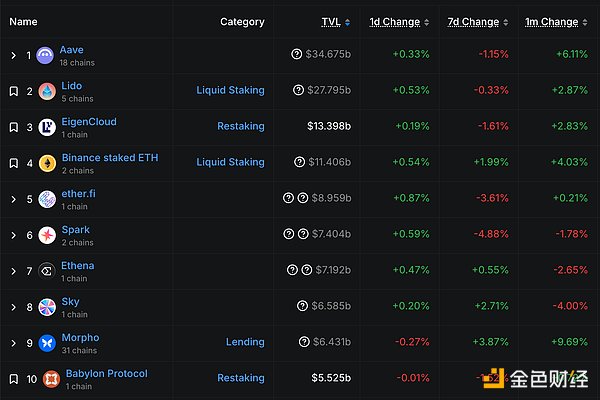Image resolution: width=600 pixels, height=400 pixels.
Task: Click the EigenCloud logo icon
Action: coord(46,127)
